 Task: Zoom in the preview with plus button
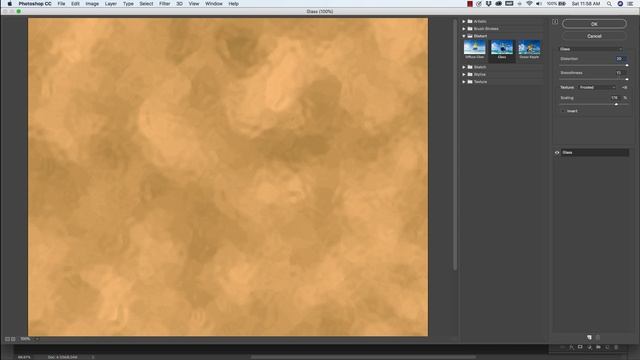[x=13, y=339]
